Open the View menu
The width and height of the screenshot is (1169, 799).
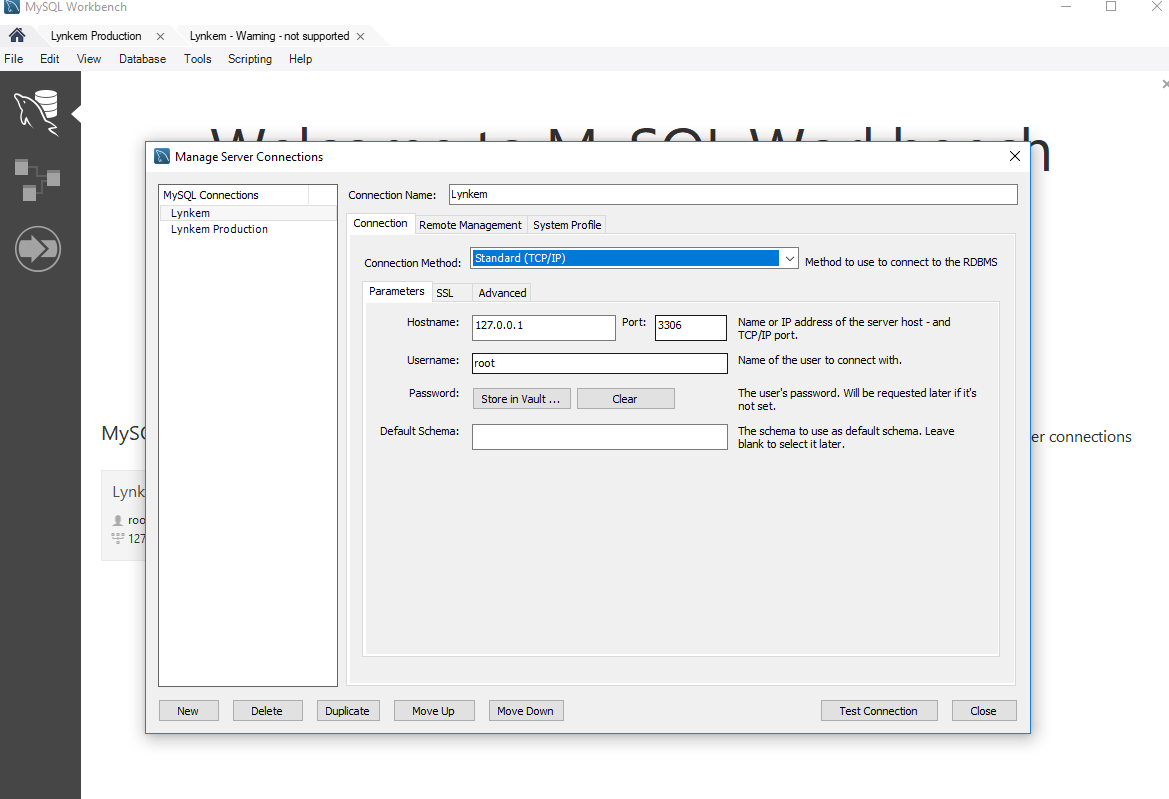[x=89, y=59]
